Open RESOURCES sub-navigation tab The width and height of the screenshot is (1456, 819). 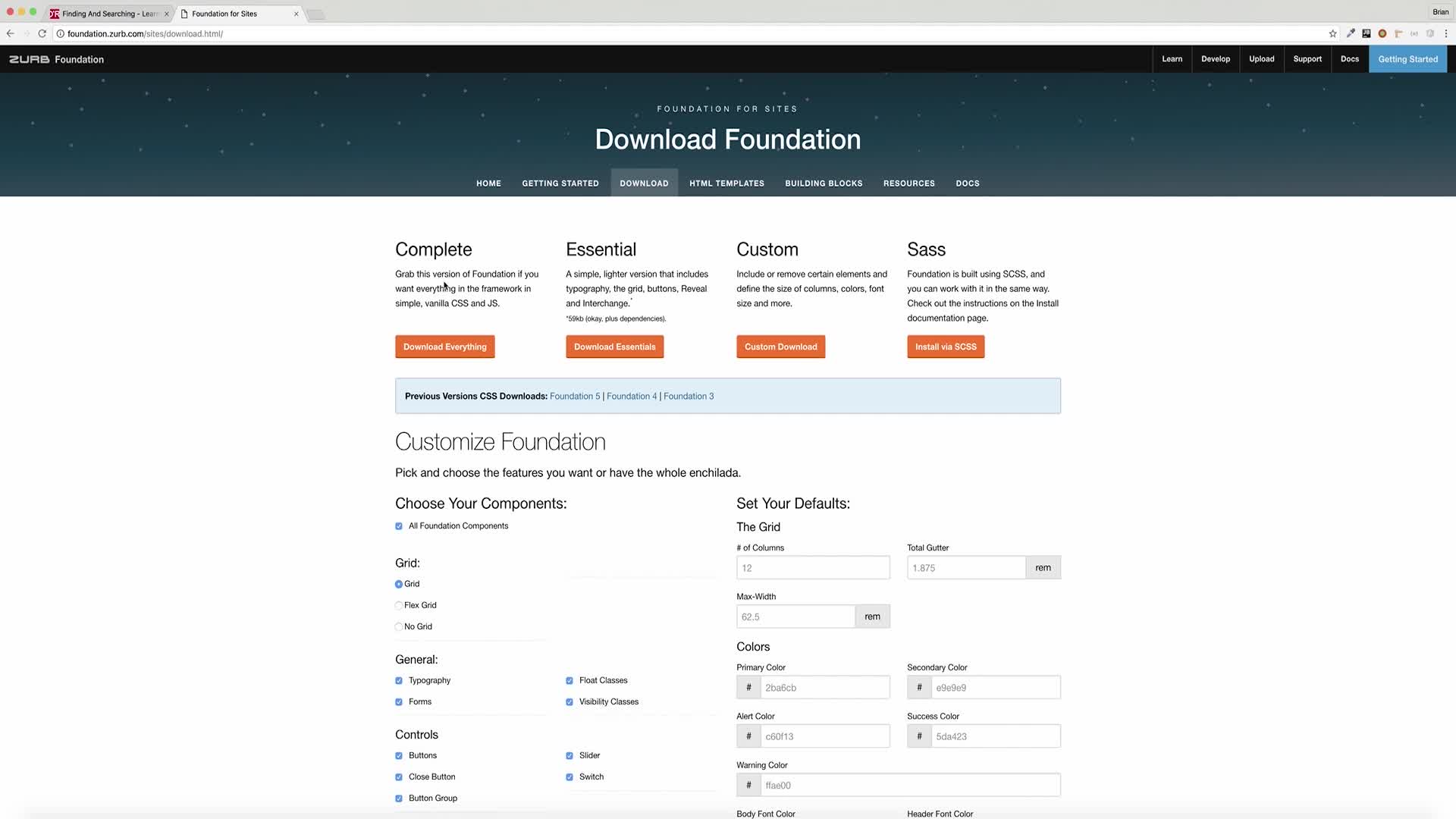pyautogui.click(x=908, y=184)
